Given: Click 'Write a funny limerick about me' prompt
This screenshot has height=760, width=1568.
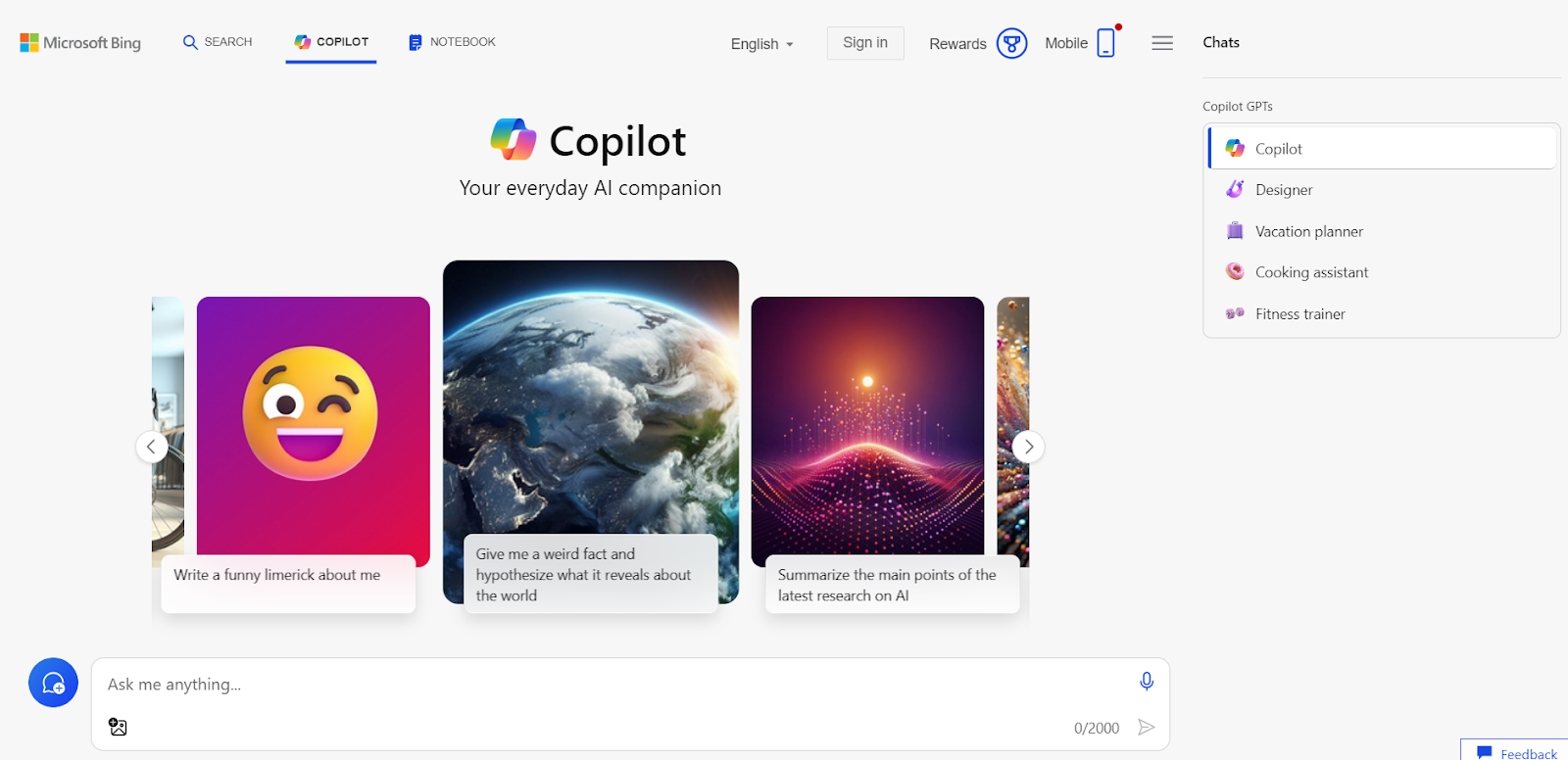Looking at the screenshot, I should 288,584.
